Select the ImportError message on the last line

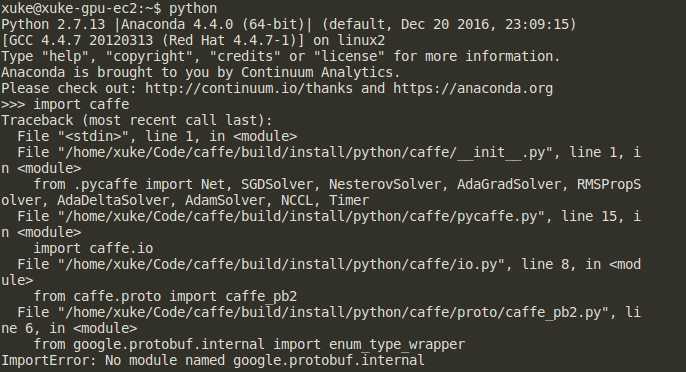coord(213,360)
